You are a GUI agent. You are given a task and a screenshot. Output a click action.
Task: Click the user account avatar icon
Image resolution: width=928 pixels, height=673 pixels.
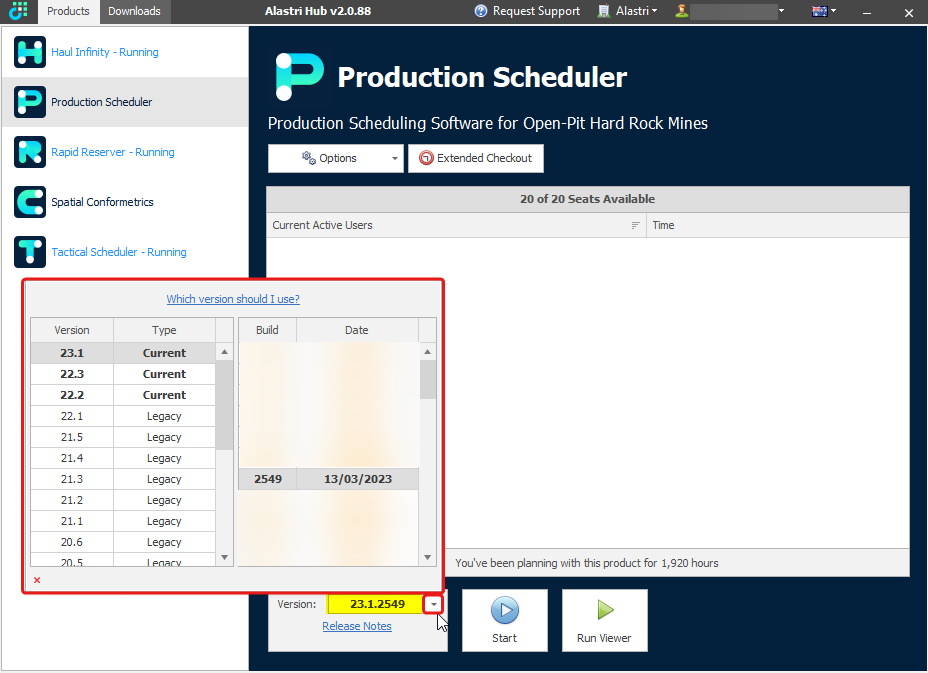(681, 11)
